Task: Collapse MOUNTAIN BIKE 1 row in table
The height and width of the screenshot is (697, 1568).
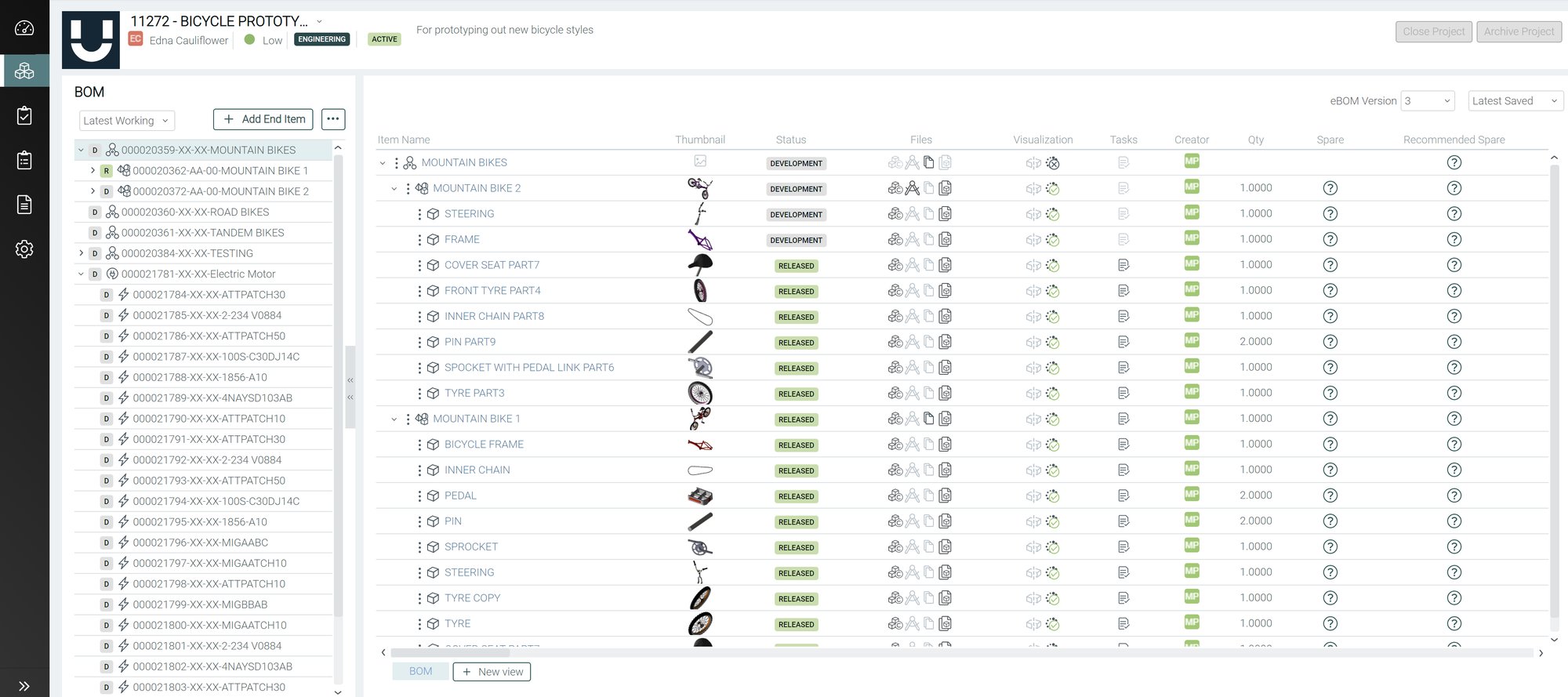Action: tap(394, 419)
